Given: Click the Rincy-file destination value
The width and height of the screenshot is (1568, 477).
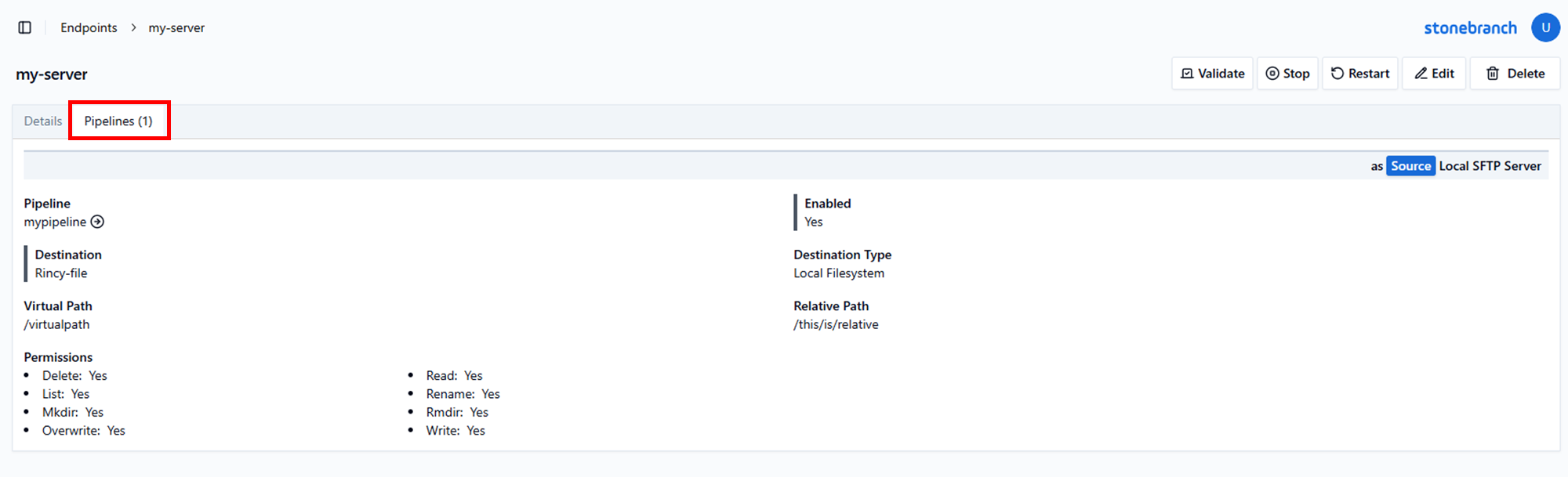Looking at the screenshot, I should 61,273.
